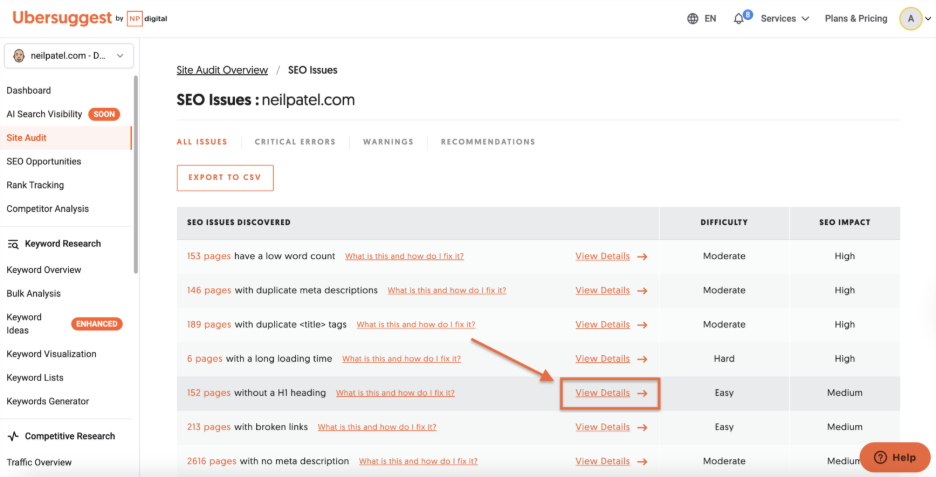Screen dimensions: 936x477
Task: Open Keyword Overview in sidebar
Action: [x=44, y=270]
